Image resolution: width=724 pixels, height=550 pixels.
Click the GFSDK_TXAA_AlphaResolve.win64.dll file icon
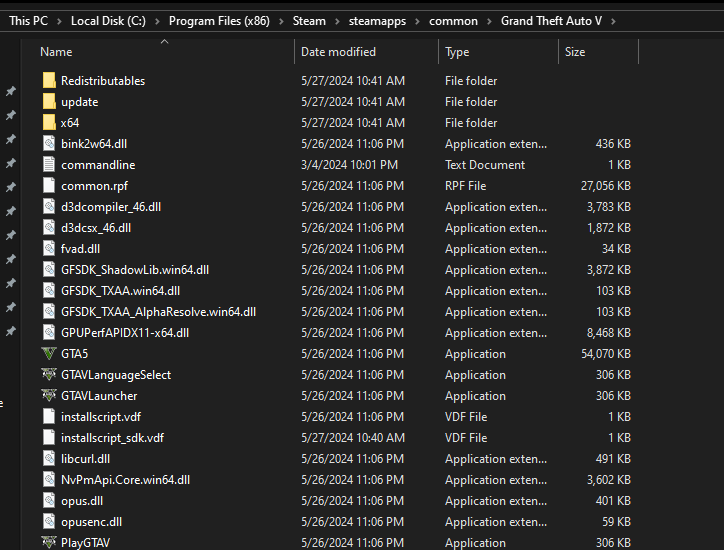coord(49,312)
